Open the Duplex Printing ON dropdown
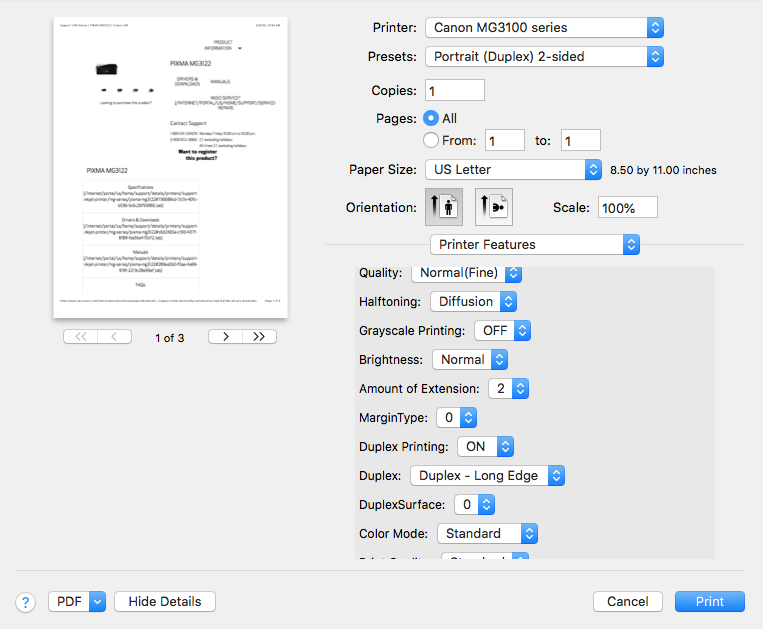Image resolution: width=763 pixels, height=629 pixels. pos(486,447)
